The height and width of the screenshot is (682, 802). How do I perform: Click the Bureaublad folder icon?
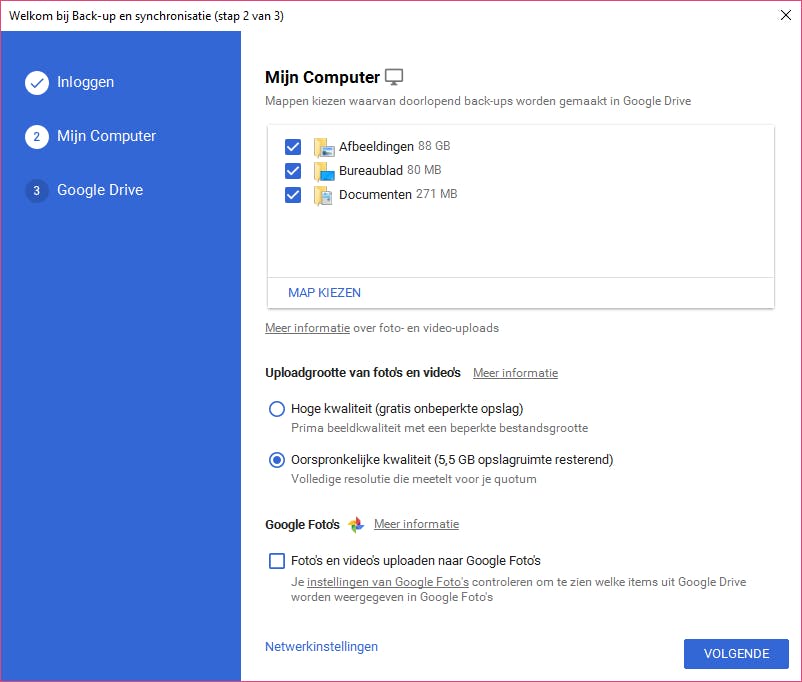323,170
